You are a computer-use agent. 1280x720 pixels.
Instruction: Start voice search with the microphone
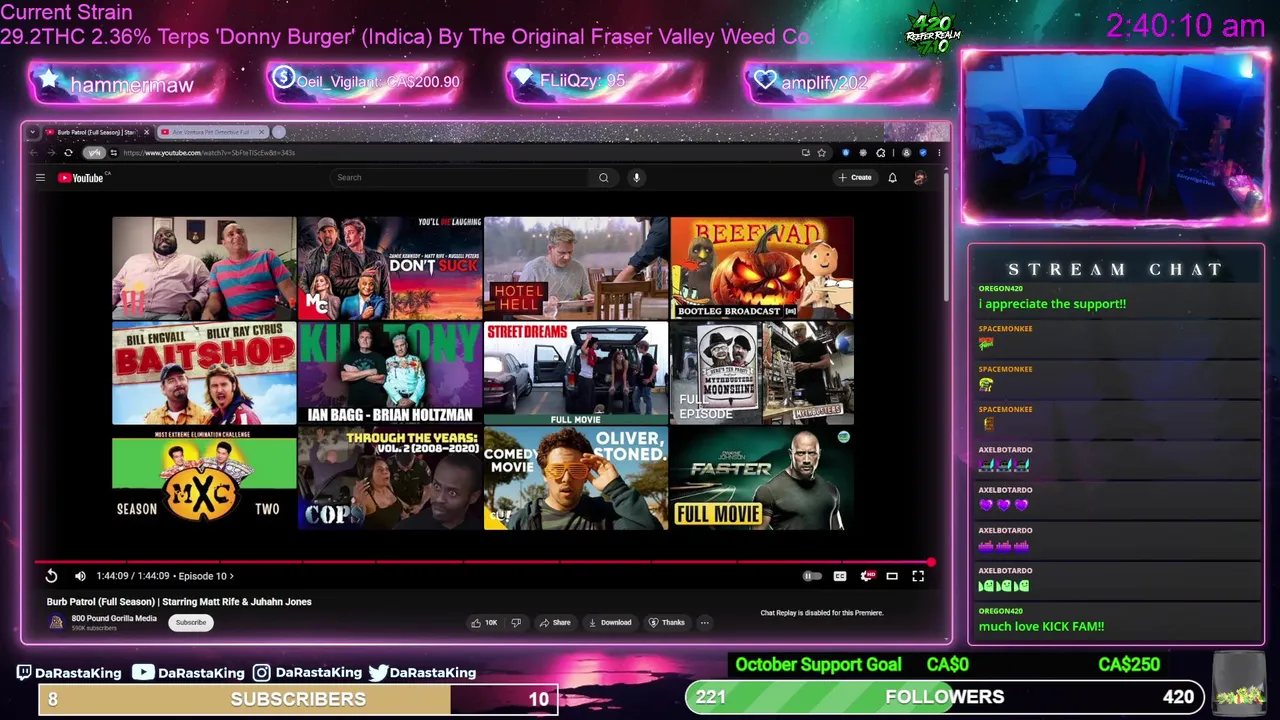(x=636, y=178)
